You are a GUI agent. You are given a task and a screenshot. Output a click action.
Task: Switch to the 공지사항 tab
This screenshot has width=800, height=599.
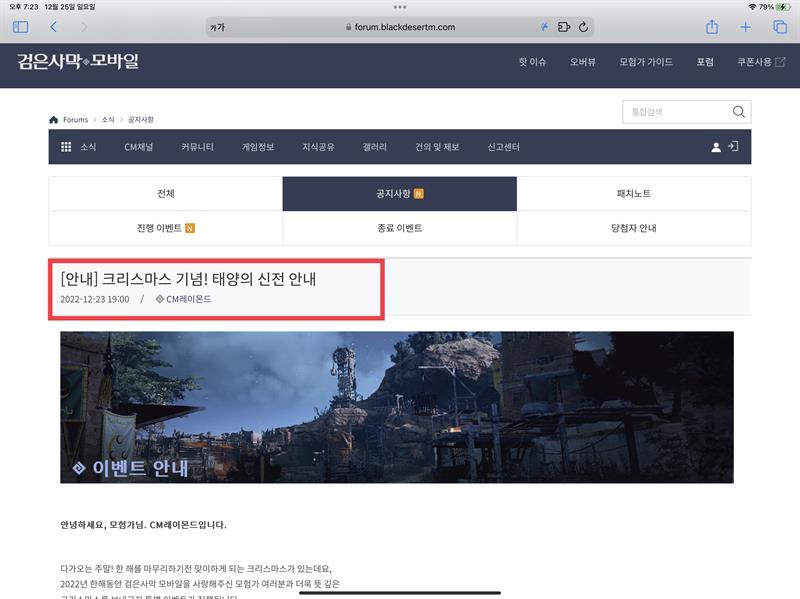(399, 193)
